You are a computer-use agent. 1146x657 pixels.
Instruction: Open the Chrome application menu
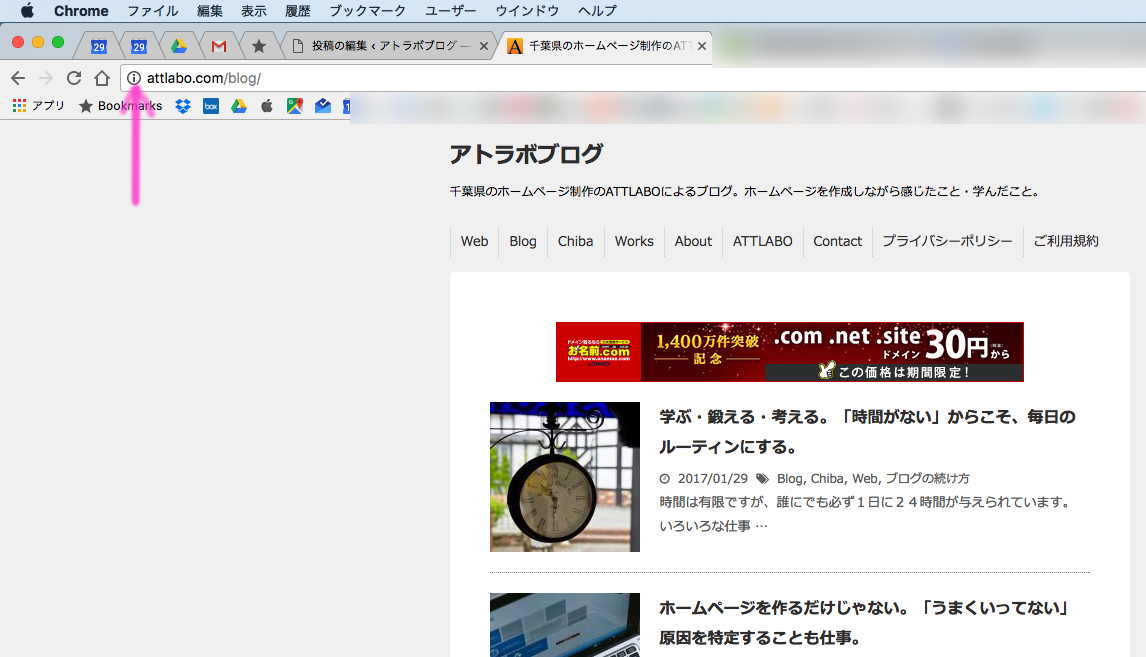(x=81, y=11)
